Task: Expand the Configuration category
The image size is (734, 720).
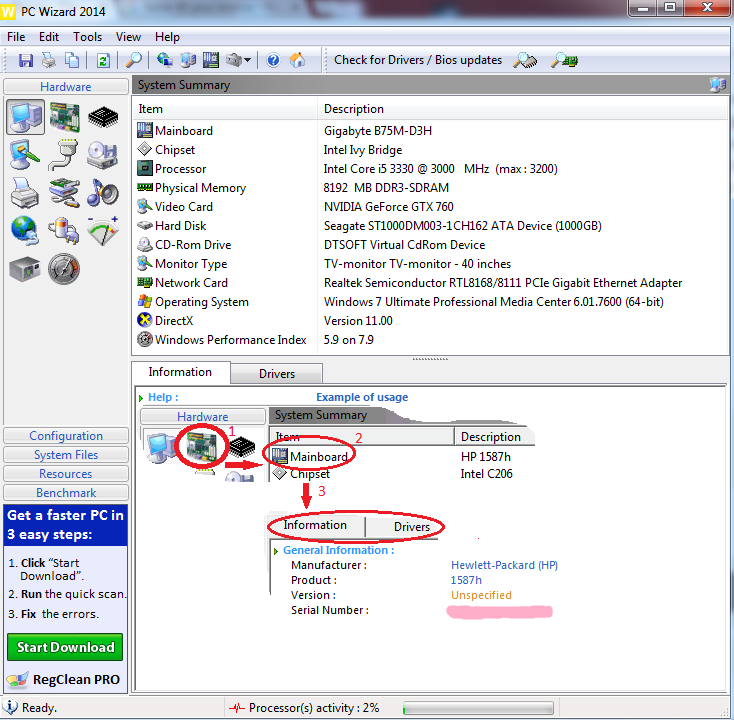Action: point(66,436)
